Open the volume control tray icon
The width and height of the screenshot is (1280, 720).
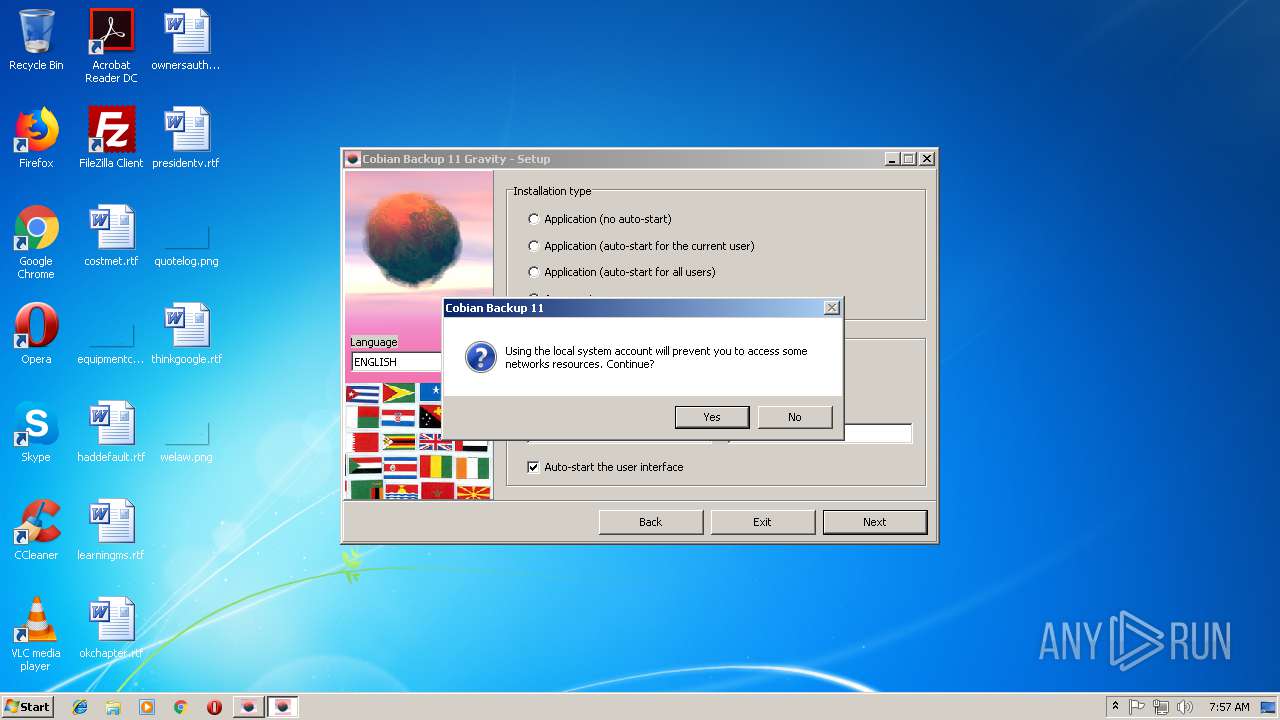1185,707
